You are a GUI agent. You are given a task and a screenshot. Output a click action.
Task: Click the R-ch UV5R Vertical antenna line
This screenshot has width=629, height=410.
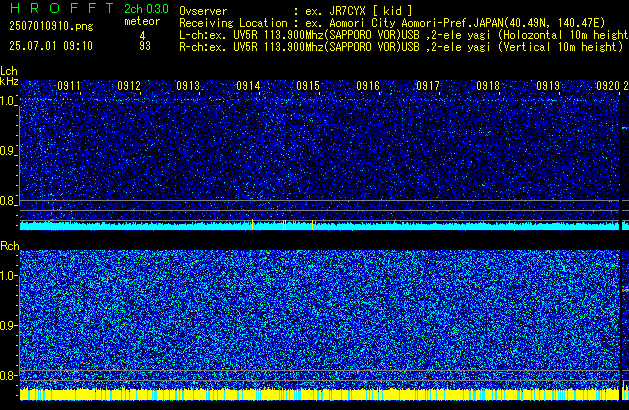401,47
